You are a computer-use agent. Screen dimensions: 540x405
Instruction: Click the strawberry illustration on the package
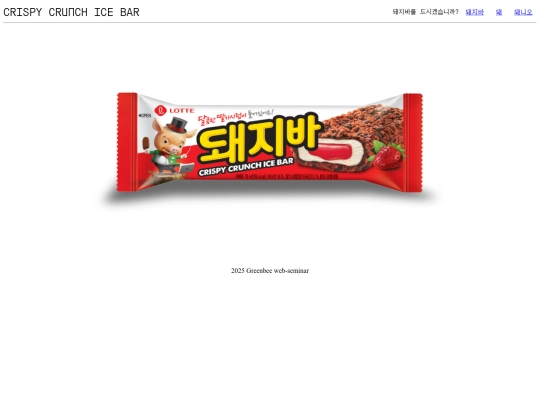tap(386, 156)
